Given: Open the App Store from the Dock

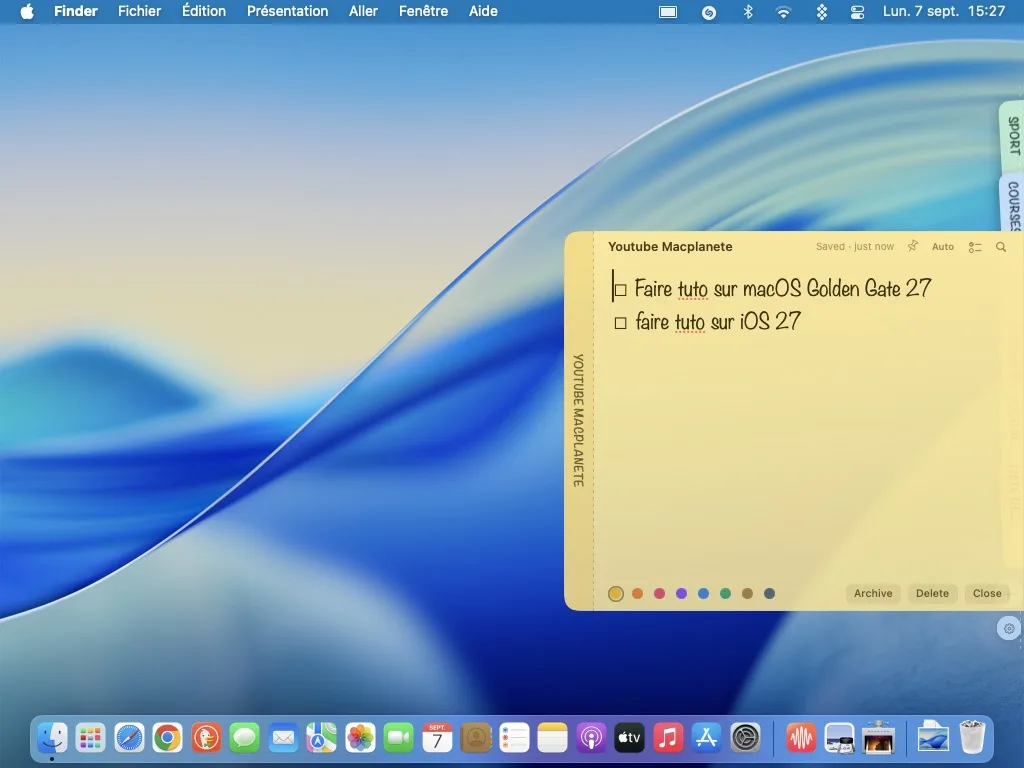Looking at the screenshot, I should [707, 739].
